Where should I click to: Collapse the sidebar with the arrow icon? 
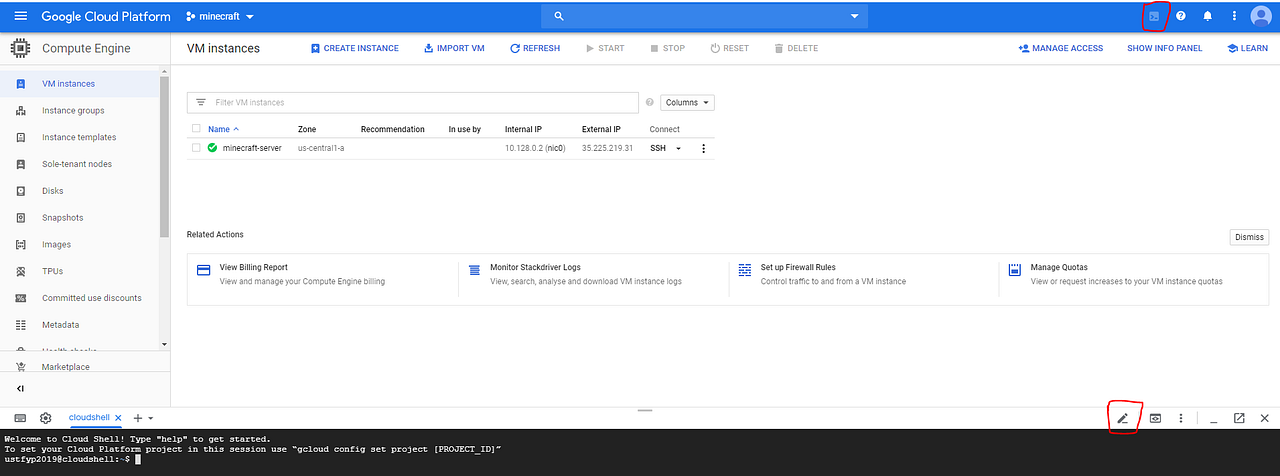tap(21, 388)
